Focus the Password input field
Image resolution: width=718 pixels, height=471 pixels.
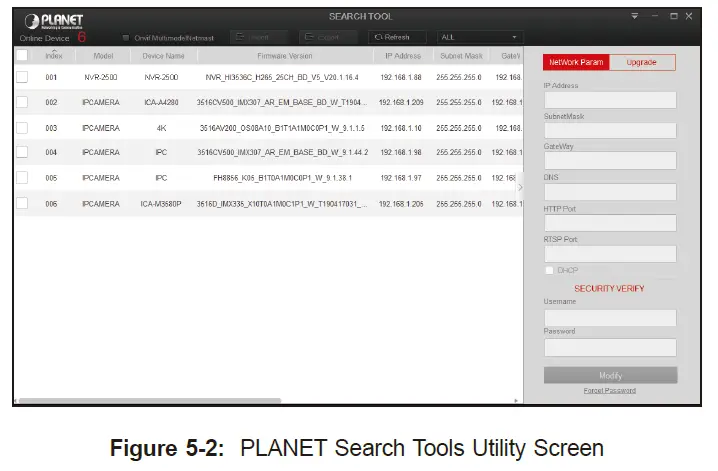click(x=610, y=347)
